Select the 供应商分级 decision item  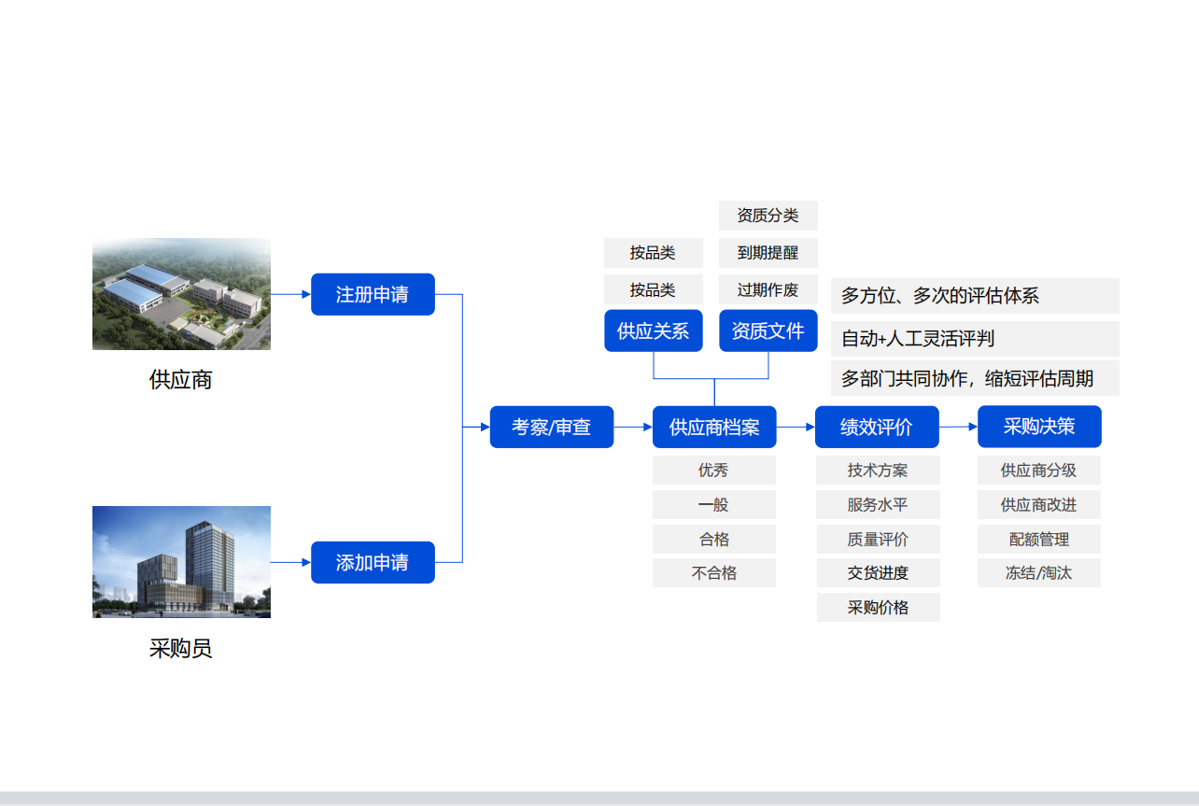pyautogui.click(x=1039, y=470)
